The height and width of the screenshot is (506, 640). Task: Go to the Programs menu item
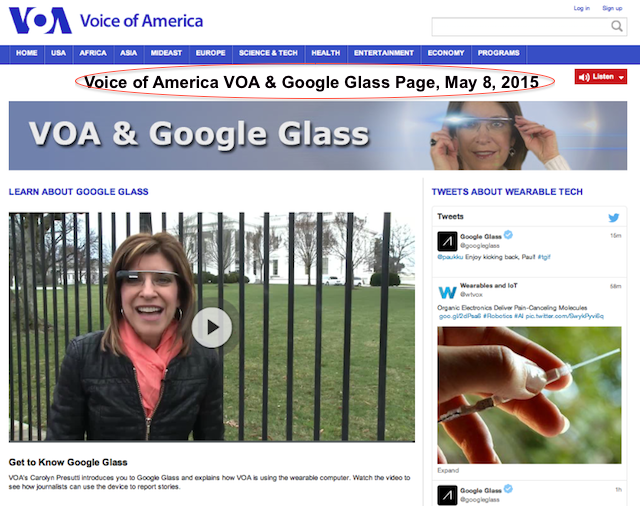498,53
